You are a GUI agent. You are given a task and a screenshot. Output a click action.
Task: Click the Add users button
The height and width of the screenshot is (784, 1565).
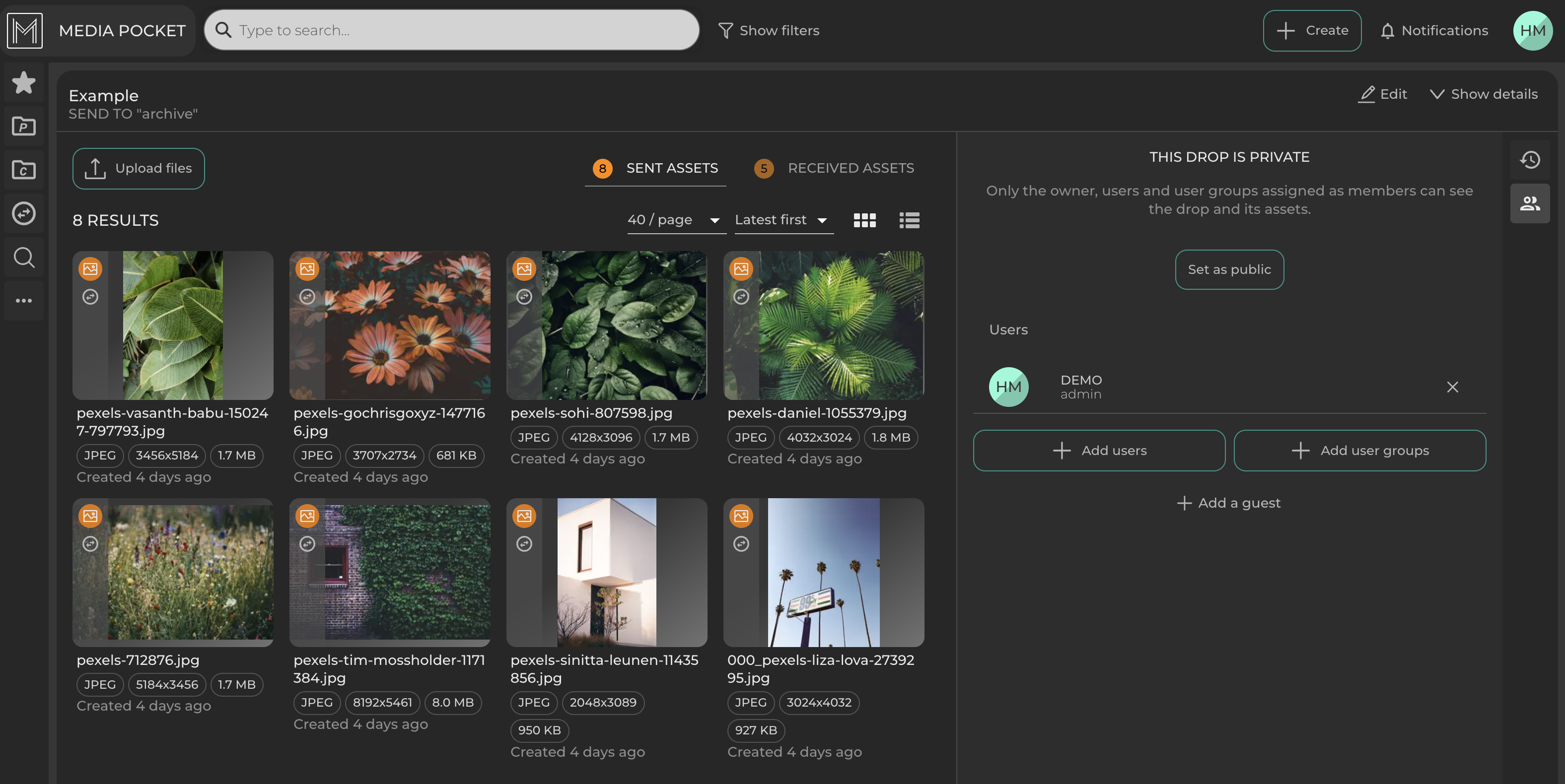coord(1099,451)
